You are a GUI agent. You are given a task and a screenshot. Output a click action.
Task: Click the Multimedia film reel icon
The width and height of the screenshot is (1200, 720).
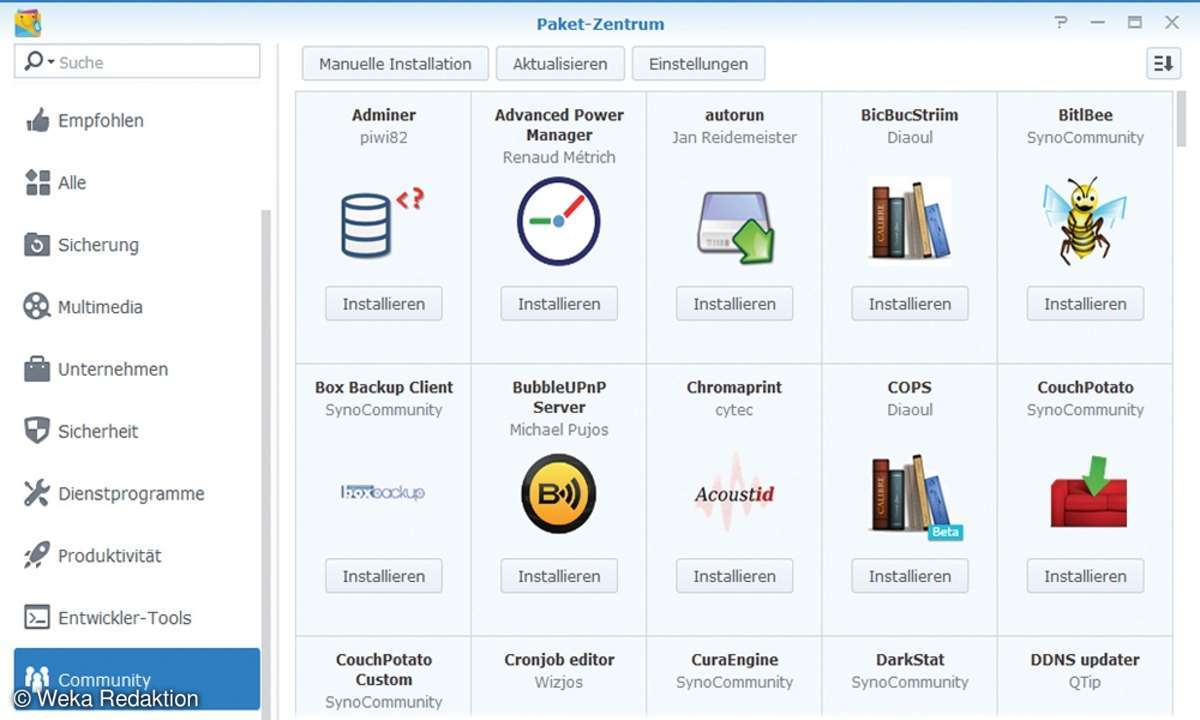tap(37, 307)
